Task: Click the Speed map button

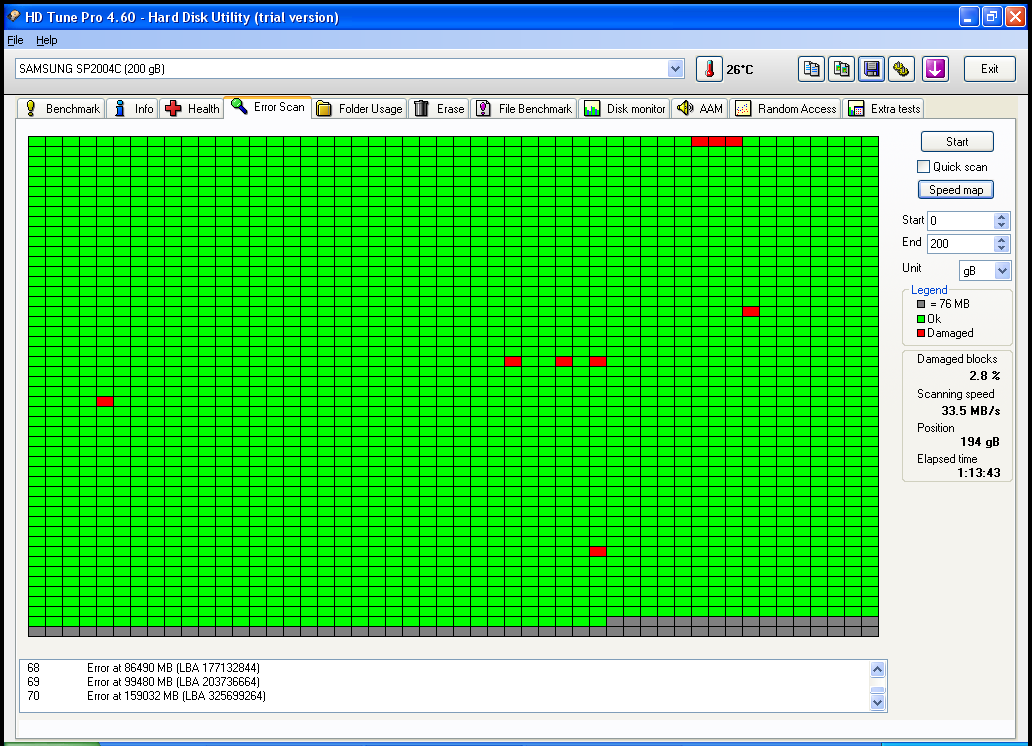Action: coord(956,190)
